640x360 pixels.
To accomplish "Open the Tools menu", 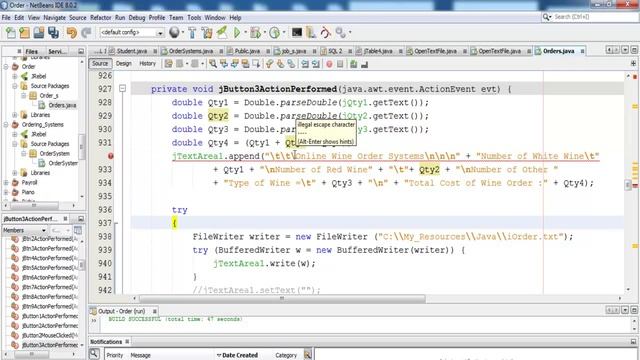I will click(x=194, y=18).
